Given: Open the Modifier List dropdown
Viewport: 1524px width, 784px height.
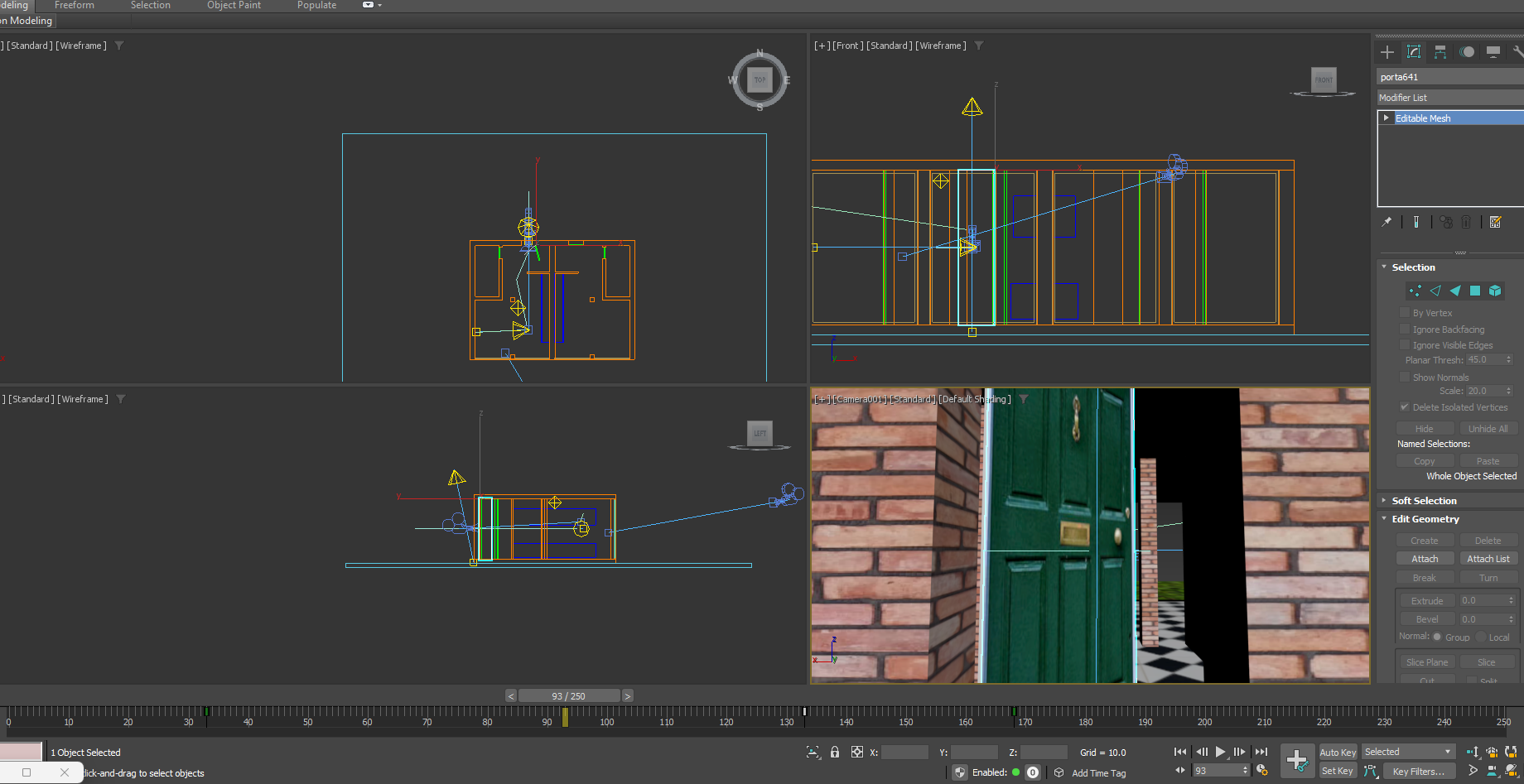Looking at the screenshot, I should [1449, 98].
